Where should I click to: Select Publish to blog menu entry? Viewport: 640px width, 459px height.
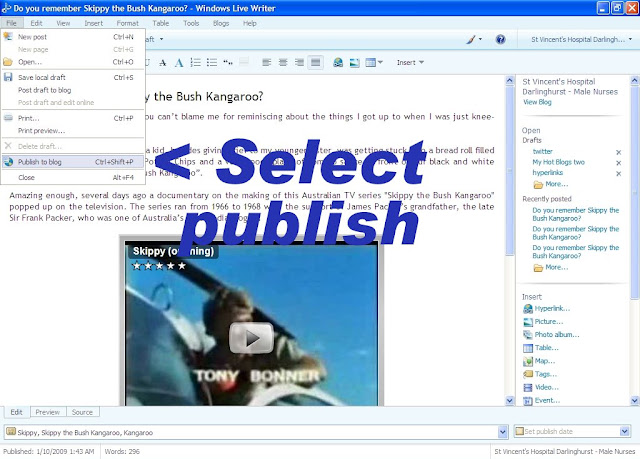pyautogui.click(x=73, y=162)
